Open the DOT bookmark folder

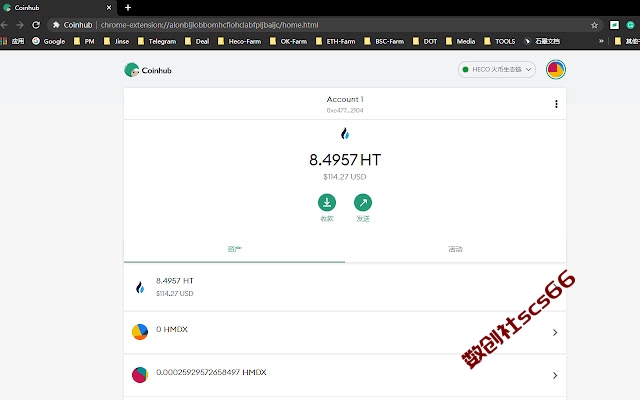424,41
